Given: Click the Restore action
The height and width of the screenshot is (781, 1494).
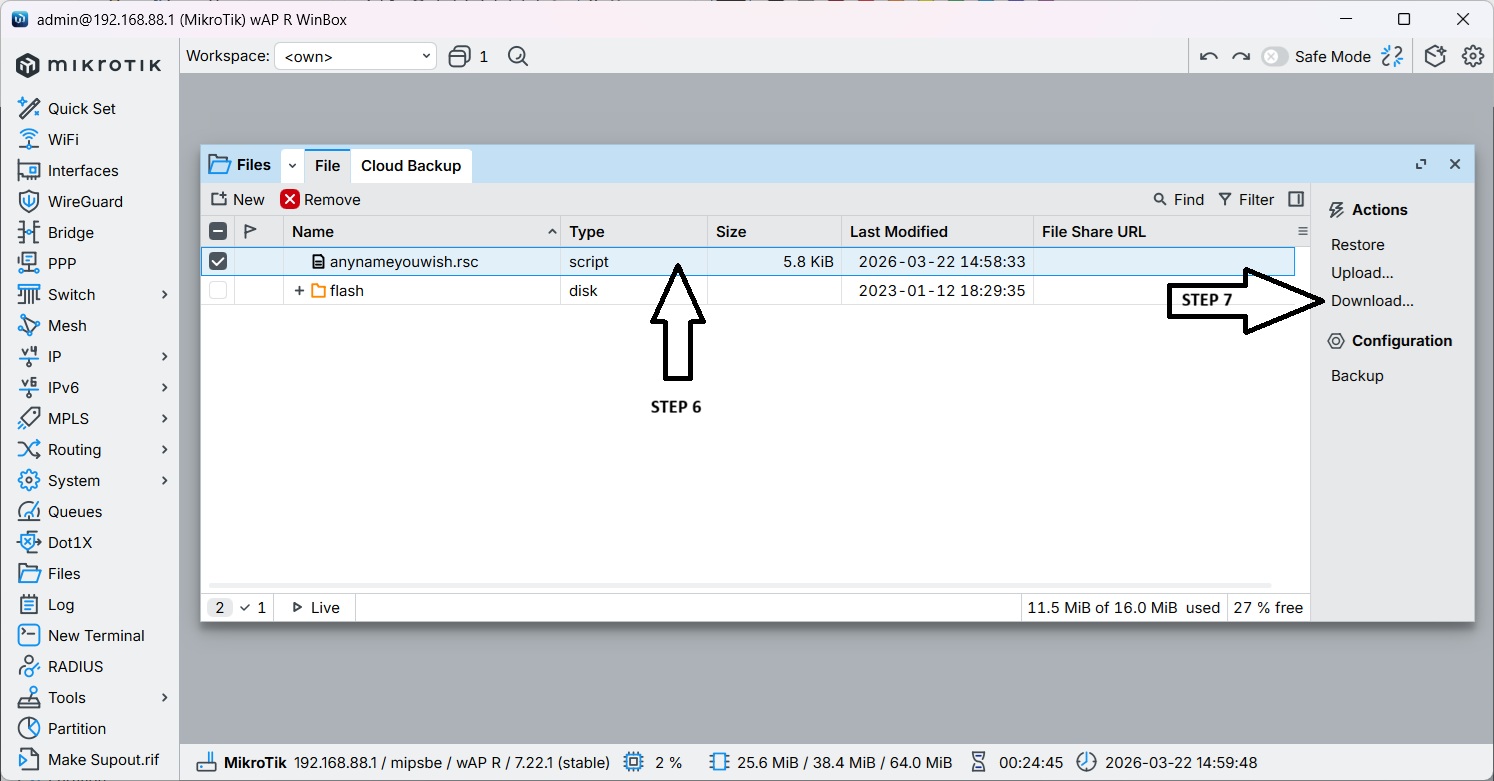Looking at the screenshot, I should 1357,244.
